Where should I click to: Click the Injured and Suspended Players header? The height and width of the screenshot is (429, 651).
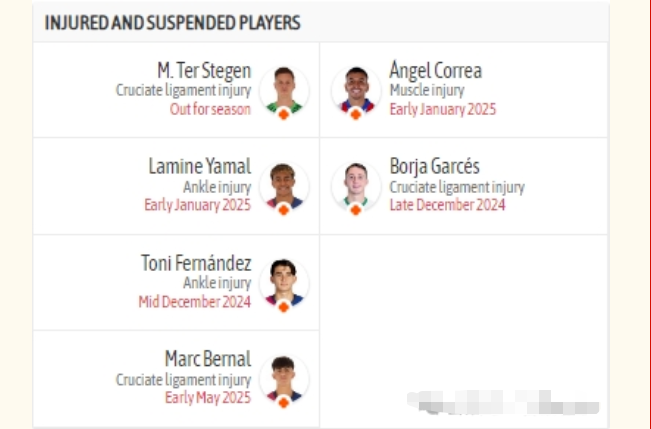(172, 23)
